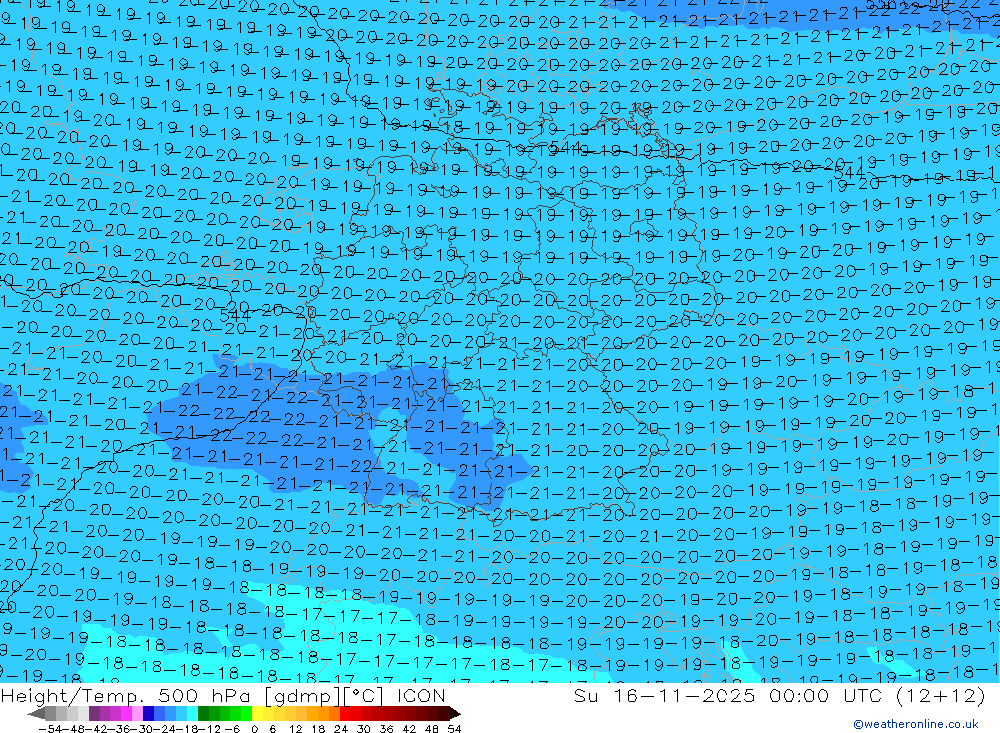Click the dark maroon right arrow end of the color scale
Screen dimensions: 1000x733
[x=455, y=714]
